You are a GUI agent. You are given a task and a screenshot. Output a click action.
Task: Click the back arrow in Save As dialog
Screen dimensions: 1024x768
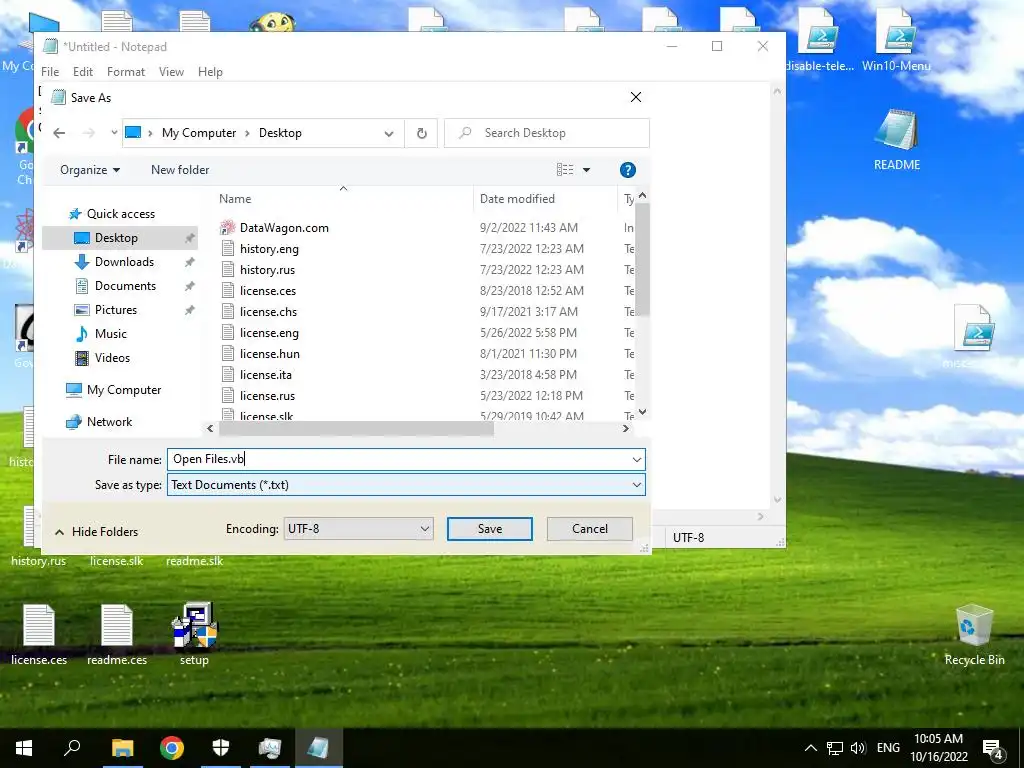[x=59, y=133]
